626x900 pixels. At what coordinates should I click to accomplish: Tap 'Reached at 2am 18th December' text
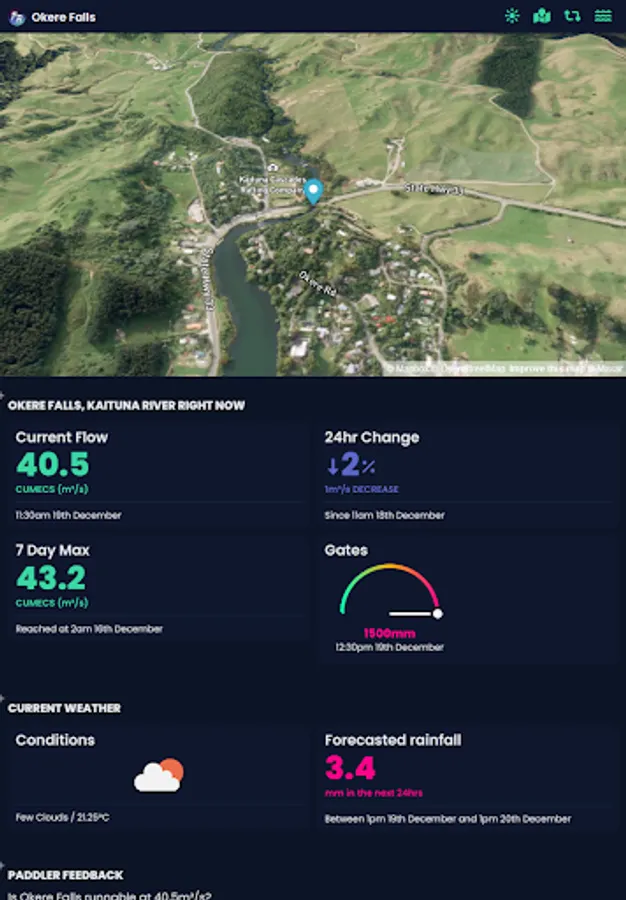89,629
